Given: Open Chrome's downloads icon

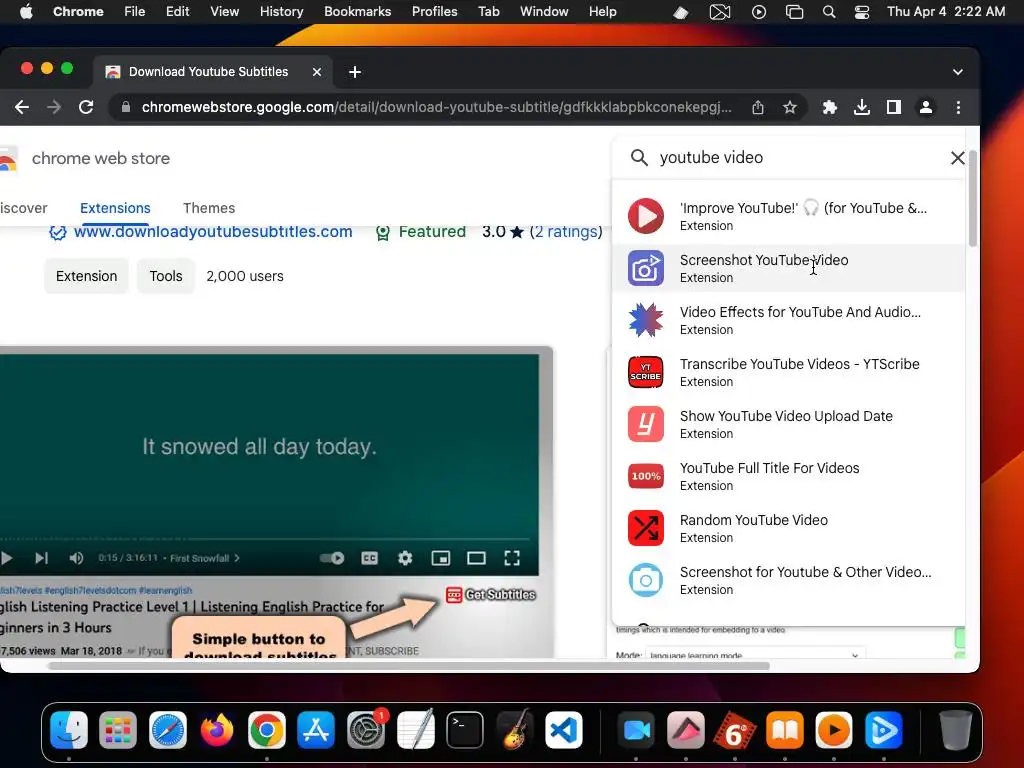Looking at the screenshot, I should click(x=861, y=107).
